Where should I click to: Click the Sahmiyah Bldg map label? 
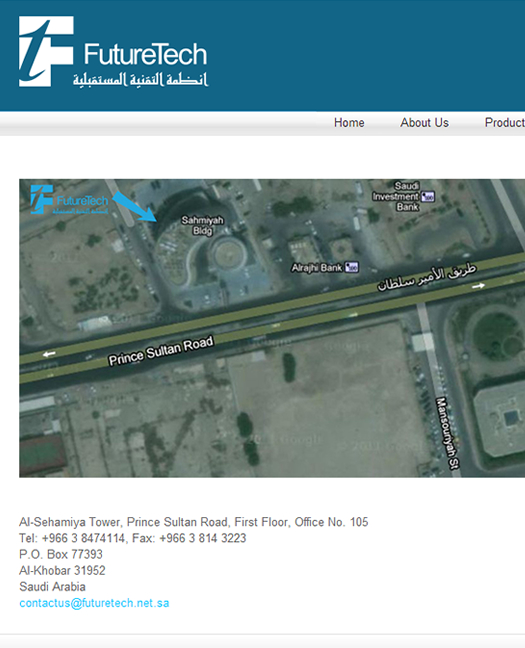203,225
